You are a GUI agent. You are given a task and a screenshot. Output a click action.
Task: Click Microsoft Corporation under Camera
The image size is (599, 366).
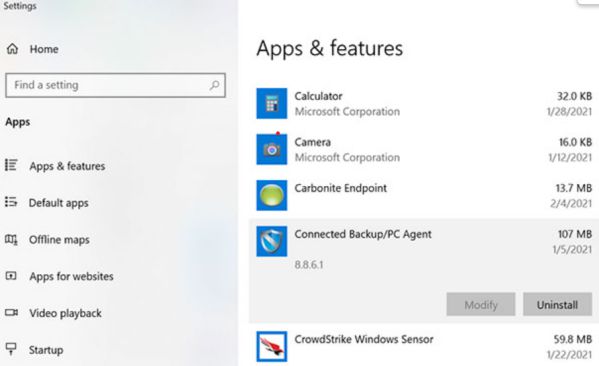(347, 157)
